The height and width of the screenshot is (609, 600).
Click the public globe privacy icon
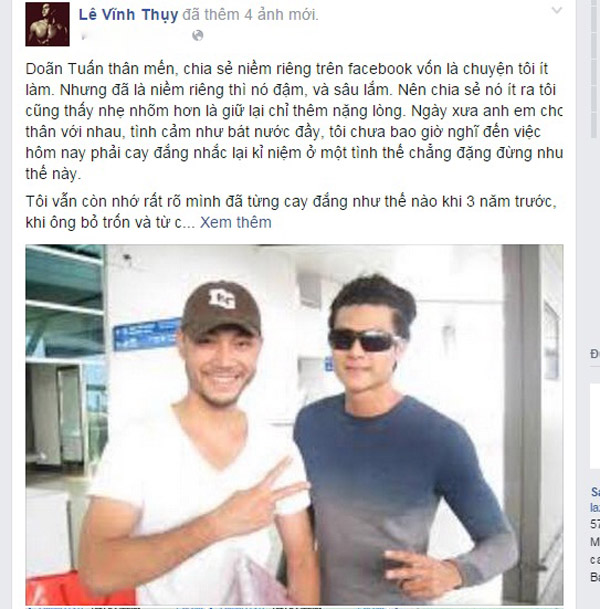coord(198,36)
